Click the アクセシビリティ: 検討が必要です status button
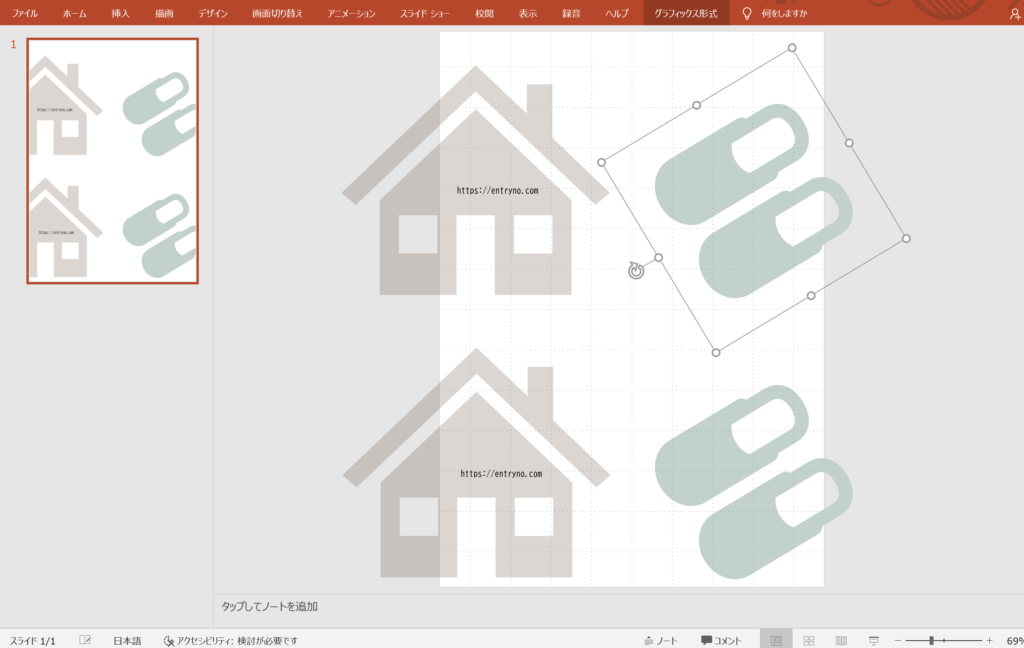The height and width of the screenshot is (648, 1024). 230,640
